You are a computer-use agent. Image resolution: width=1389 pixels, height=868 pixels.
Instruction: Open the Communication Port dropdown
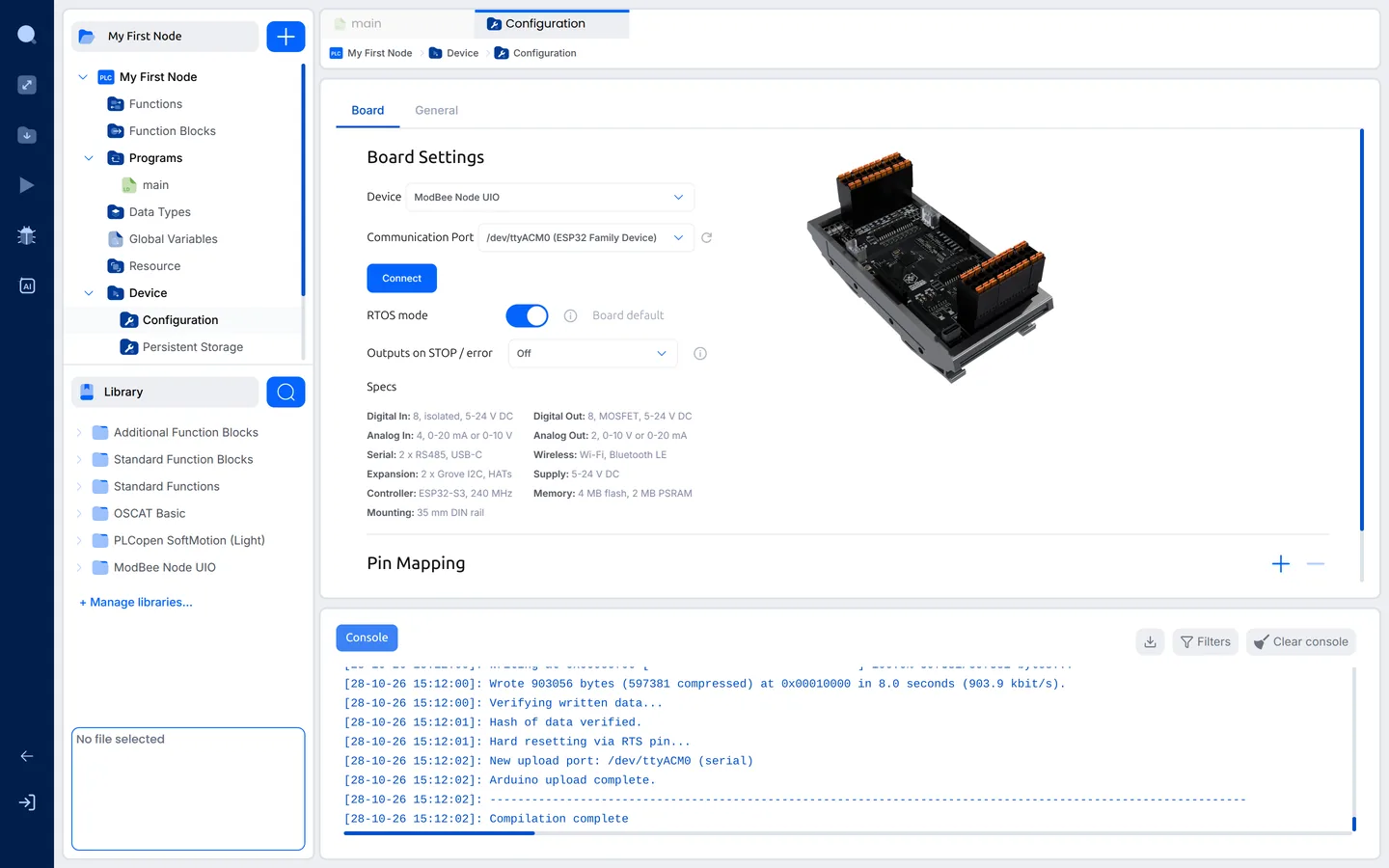pyautogui.click(x=586, y=237)
